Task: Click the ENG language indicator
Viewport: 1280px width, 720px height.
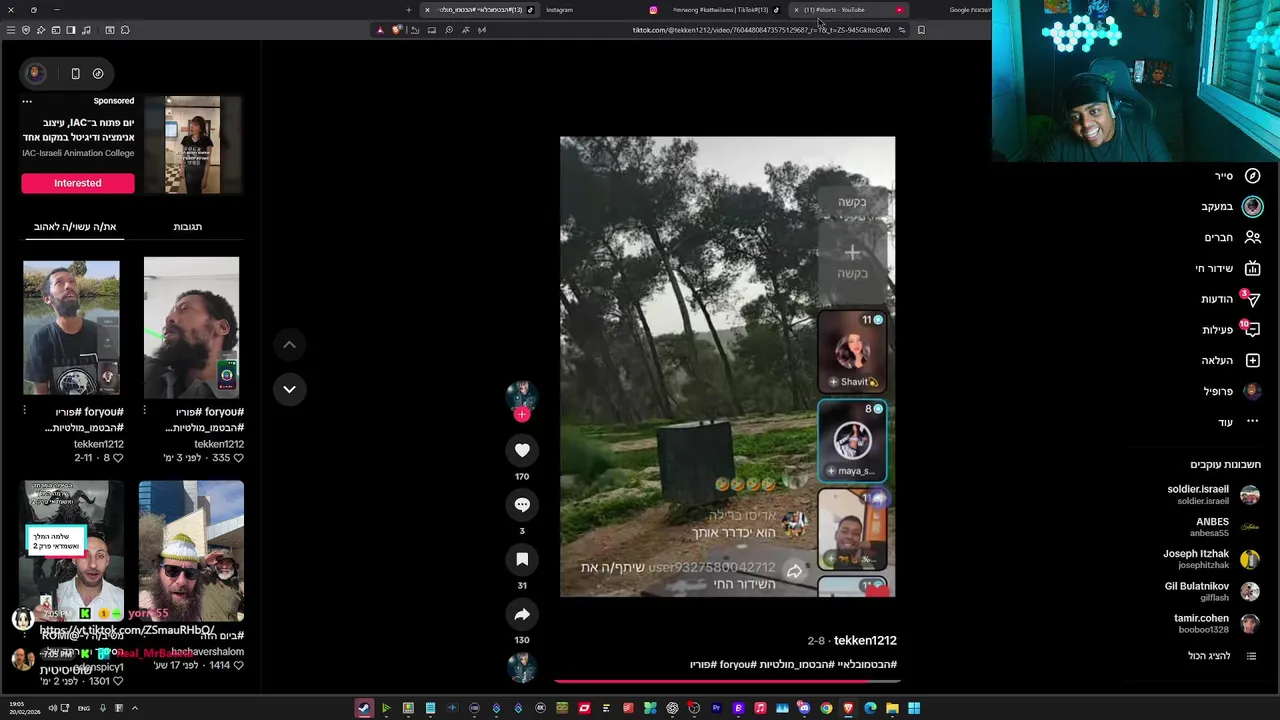Action: [84, 708]
